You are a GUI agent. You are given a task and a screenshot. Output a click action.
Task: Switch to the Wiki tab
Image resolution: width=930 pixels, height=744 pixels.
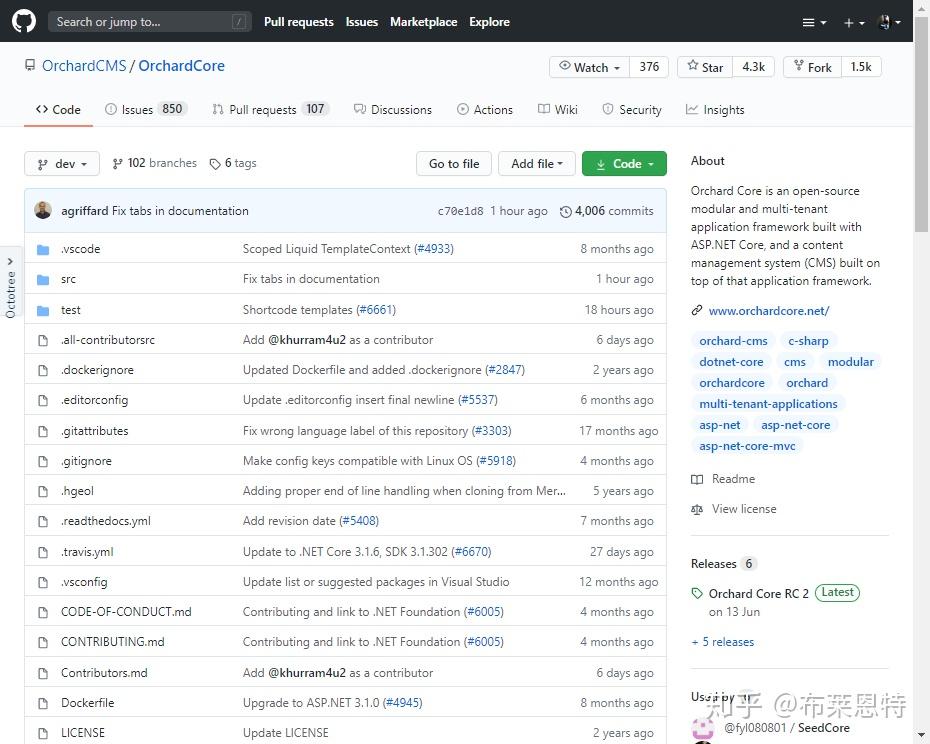tap(558, 109)
